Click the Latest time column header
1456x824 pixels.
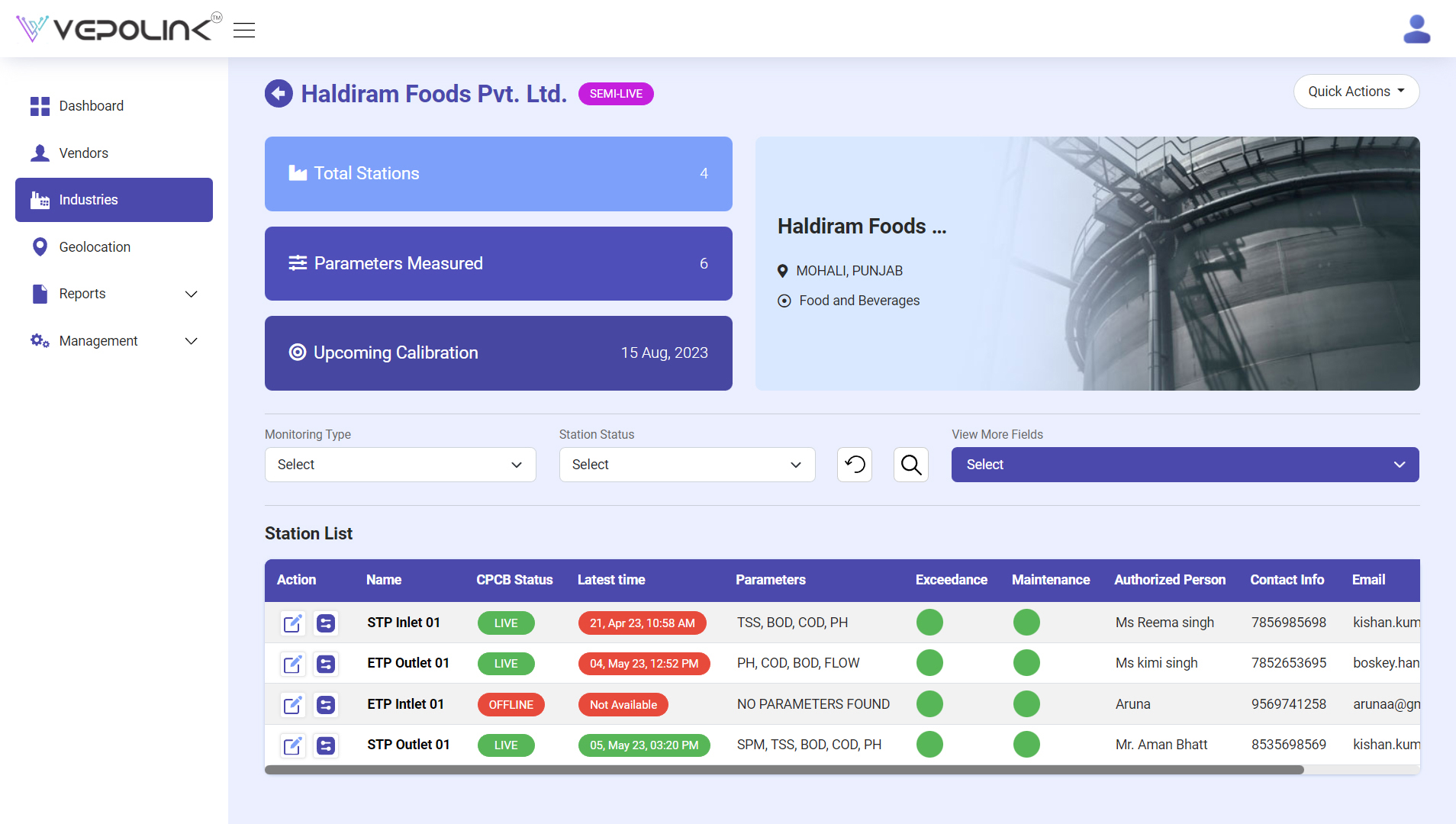611,580
